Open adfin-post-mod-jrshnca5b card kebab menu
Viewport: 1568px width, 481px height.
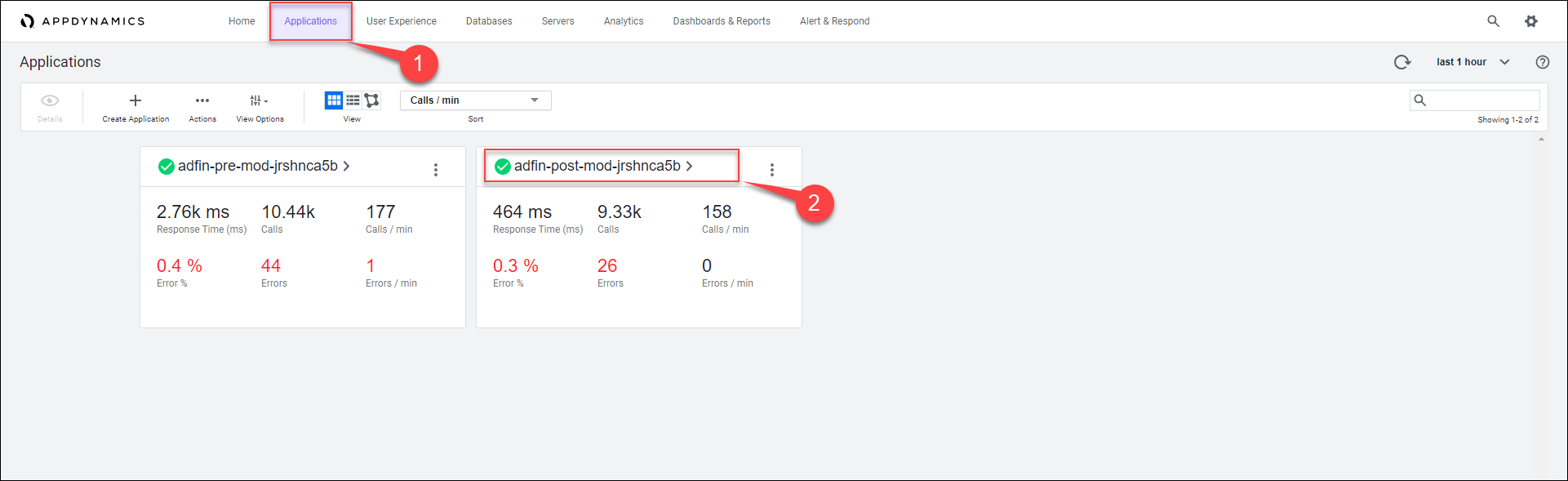772,170
